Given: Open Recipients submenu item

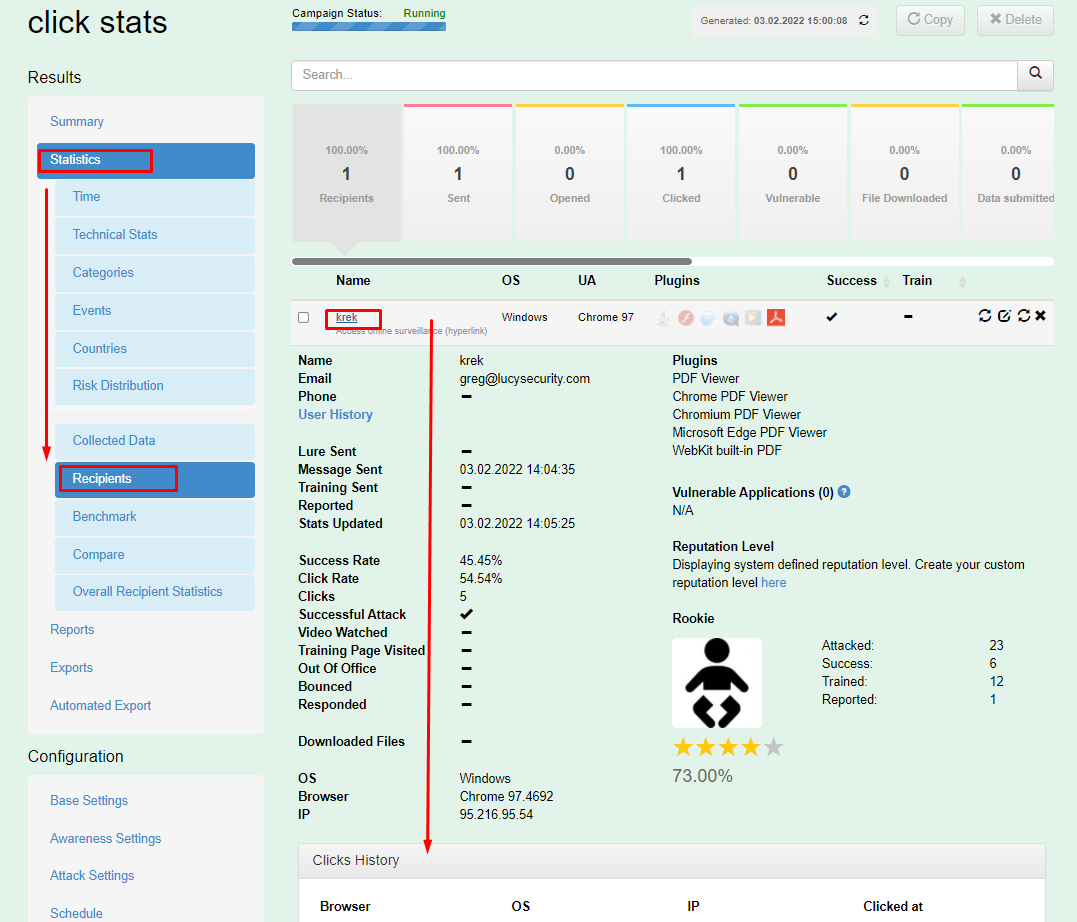Looking at the screenshot, I should 155,479.
